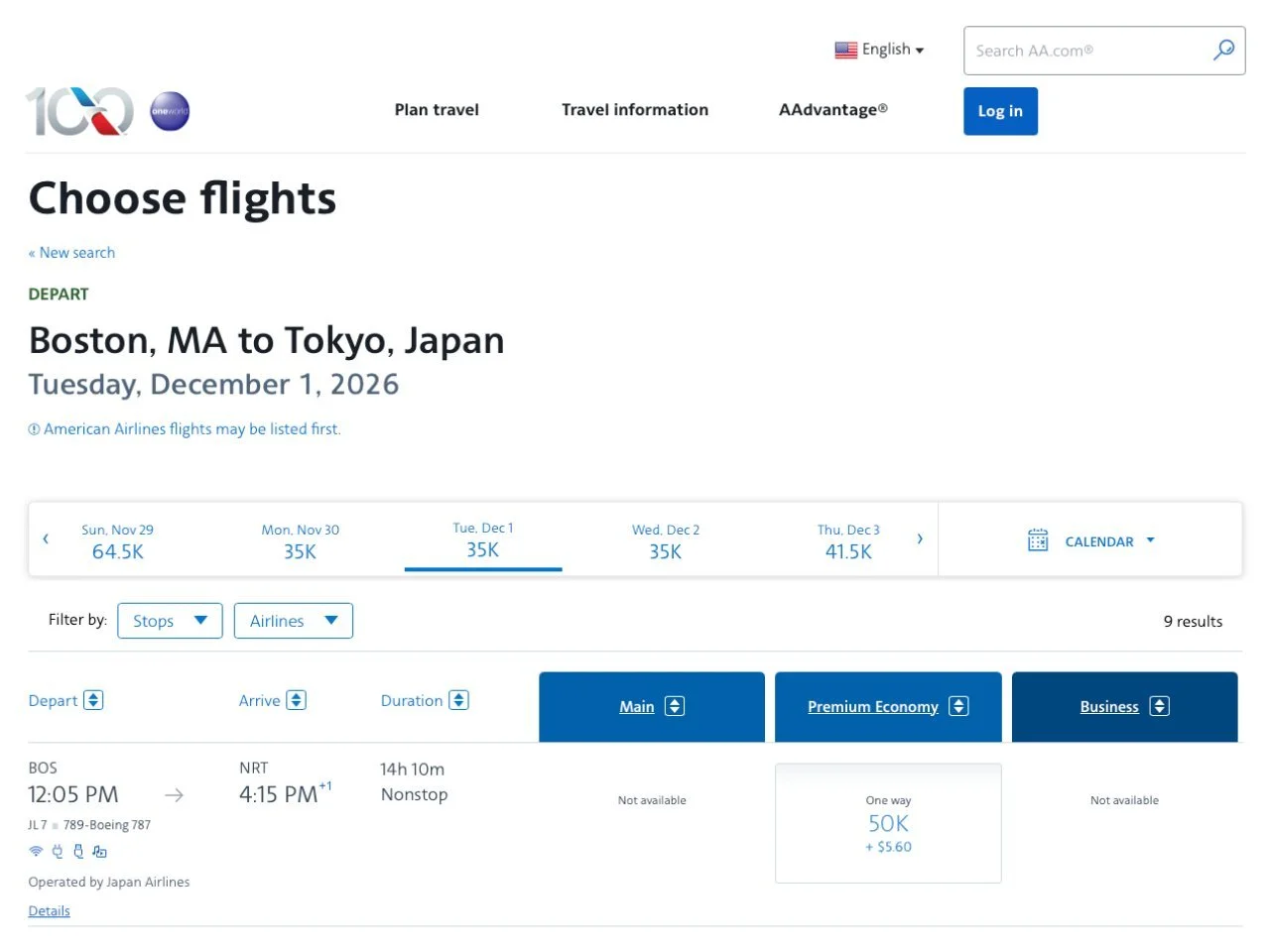Go back via New search link
This screenshot has width=1270, height=952.
click(x=71, y=253)
